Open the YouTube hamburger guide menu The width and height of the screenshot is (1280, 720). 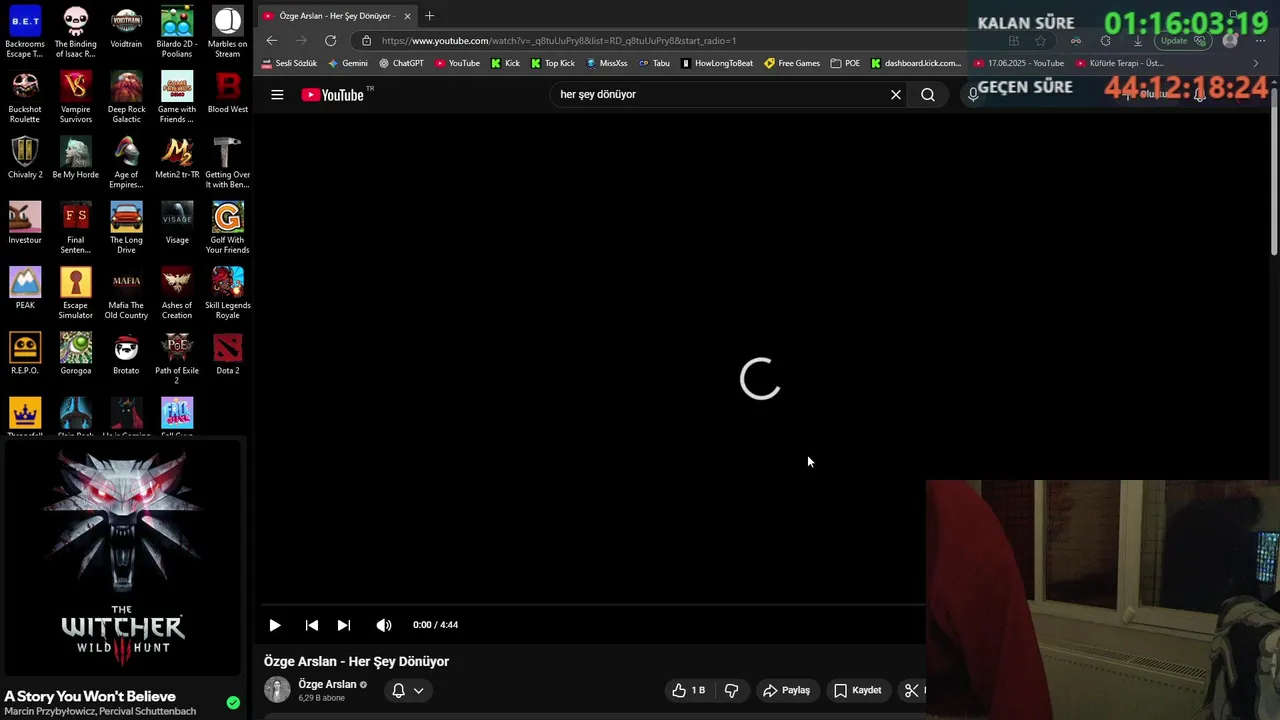point(277,95)
